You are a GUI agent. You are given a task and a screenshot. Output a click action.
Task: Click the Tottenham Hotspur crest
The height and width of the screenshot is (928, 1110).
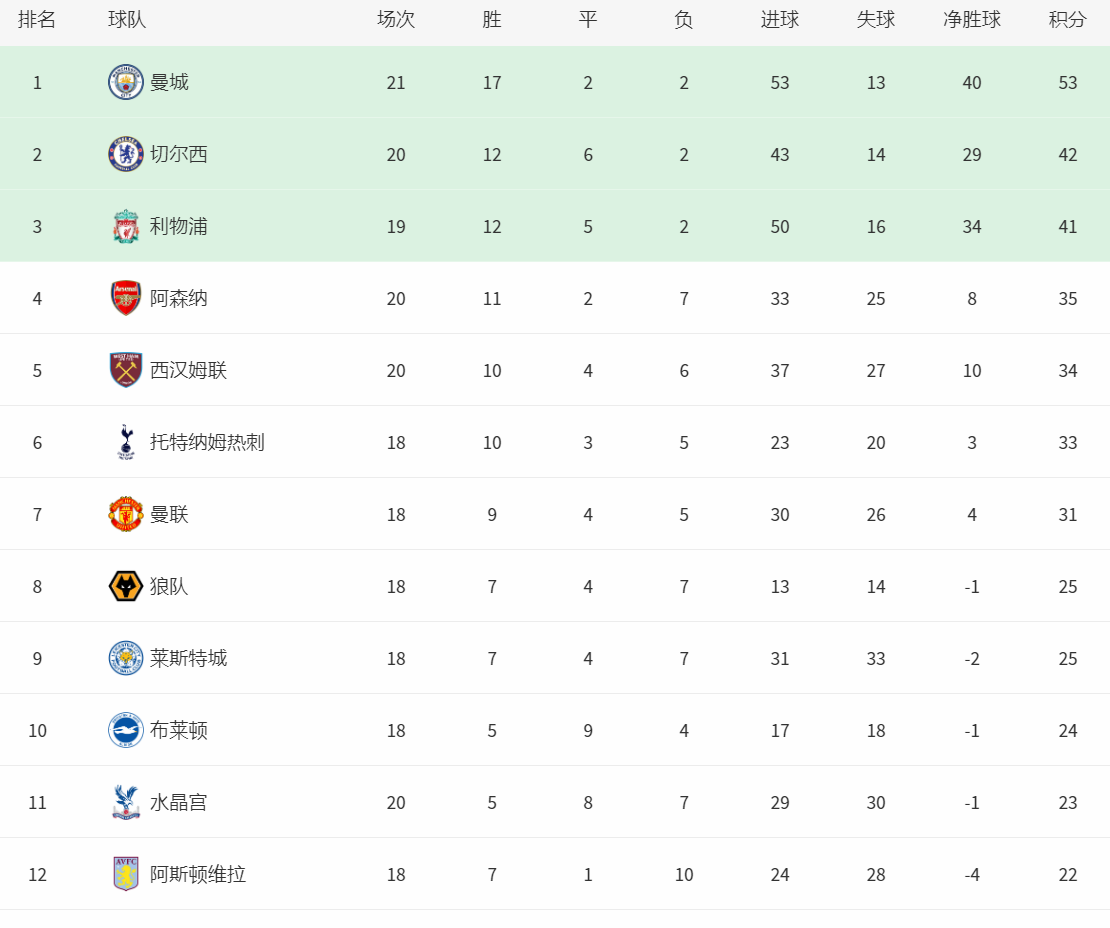pyautogui.click(x=126, y=442)
